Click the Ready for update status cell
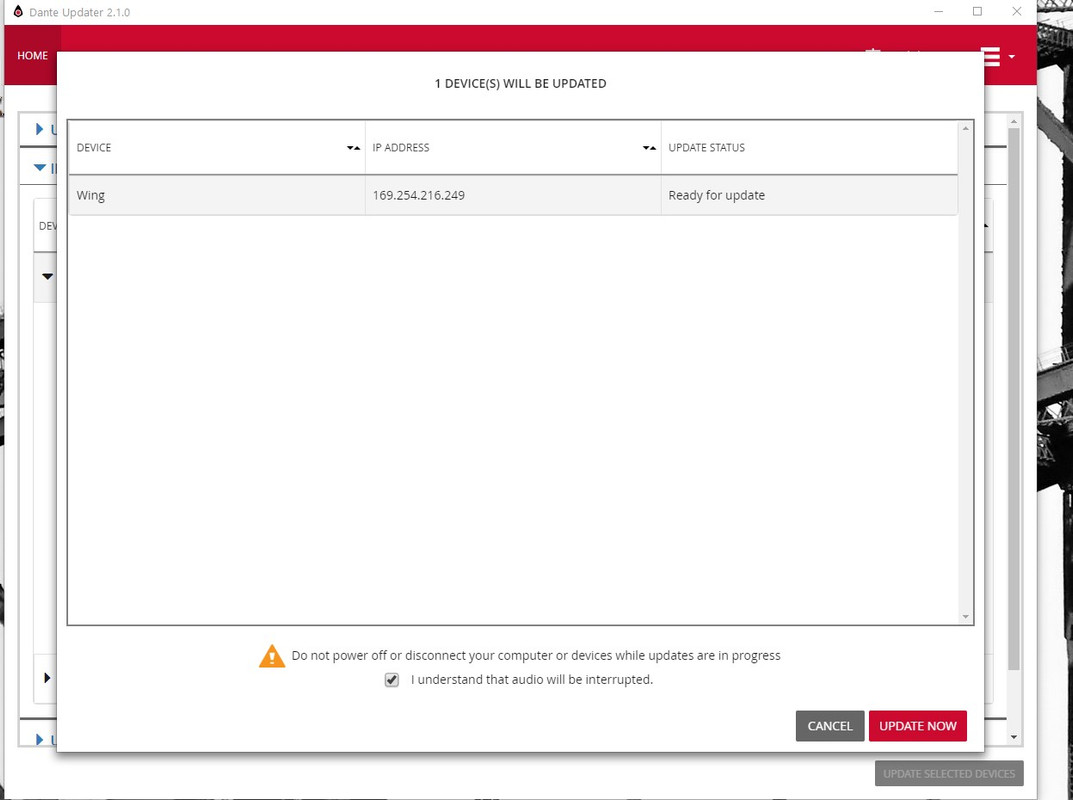 [x=809, y=195]
